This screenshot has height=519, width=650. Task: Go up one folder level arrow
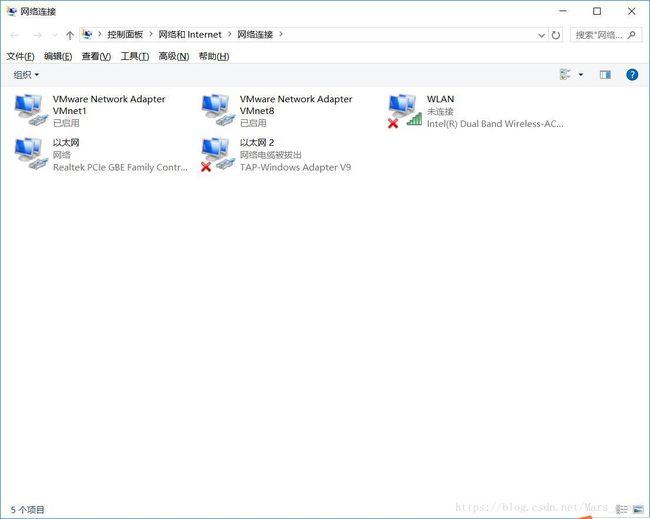(70, 35)
